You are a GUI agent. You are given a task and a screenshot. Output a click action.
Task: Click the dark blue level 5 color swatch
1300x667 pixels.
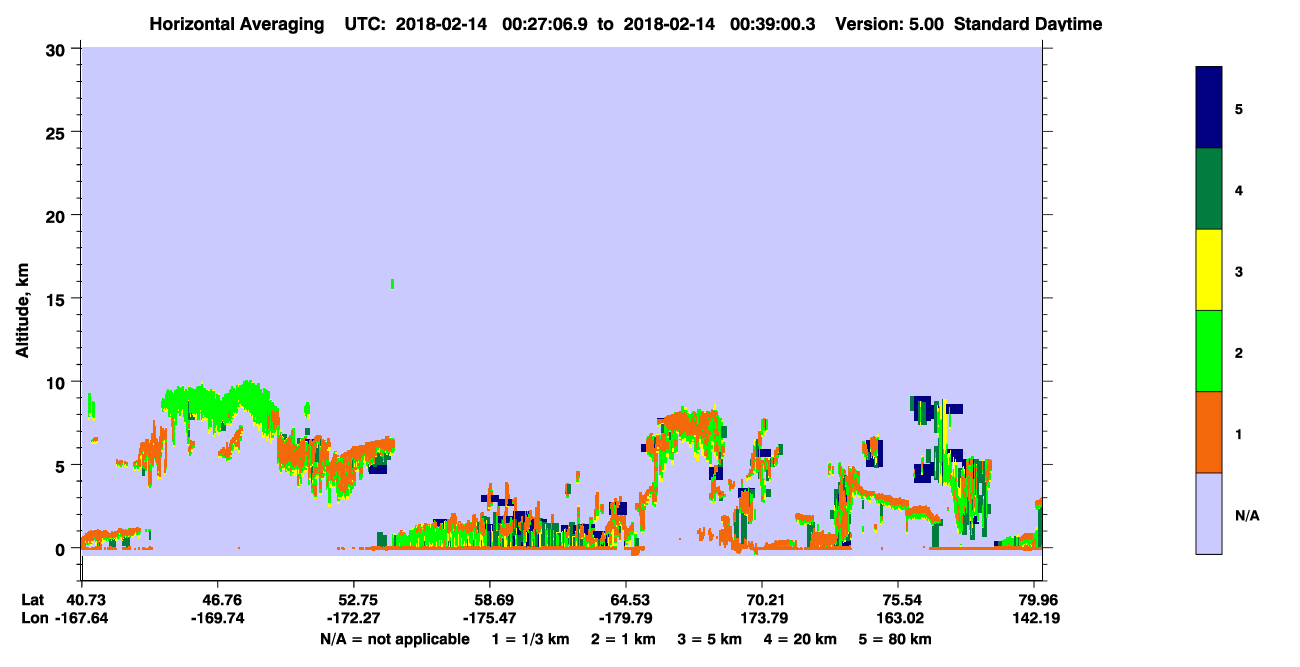[1209, 107]
